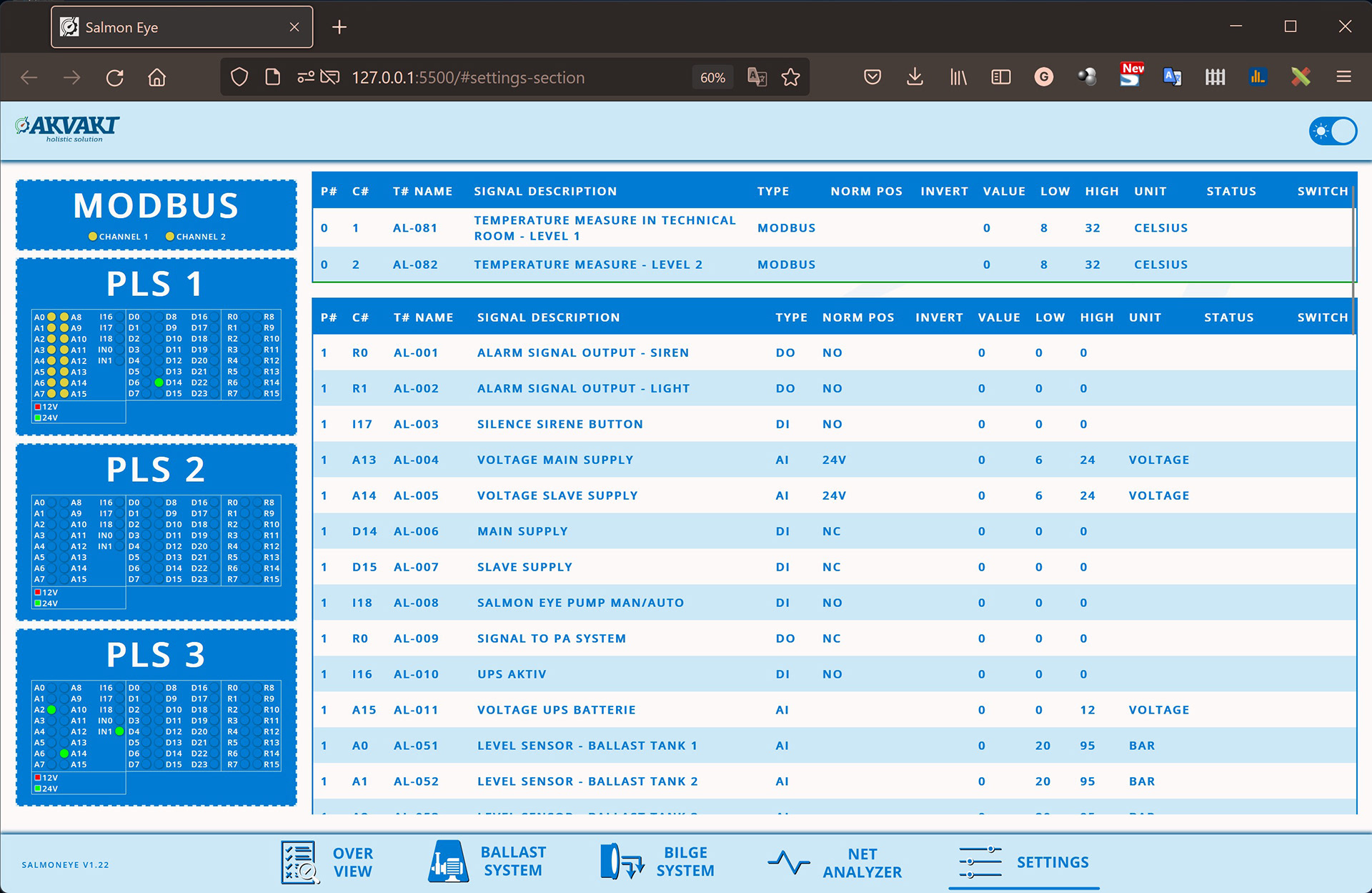Reload the current page
The width and height of the screenshot is (1372, 893).
(115, 77)
